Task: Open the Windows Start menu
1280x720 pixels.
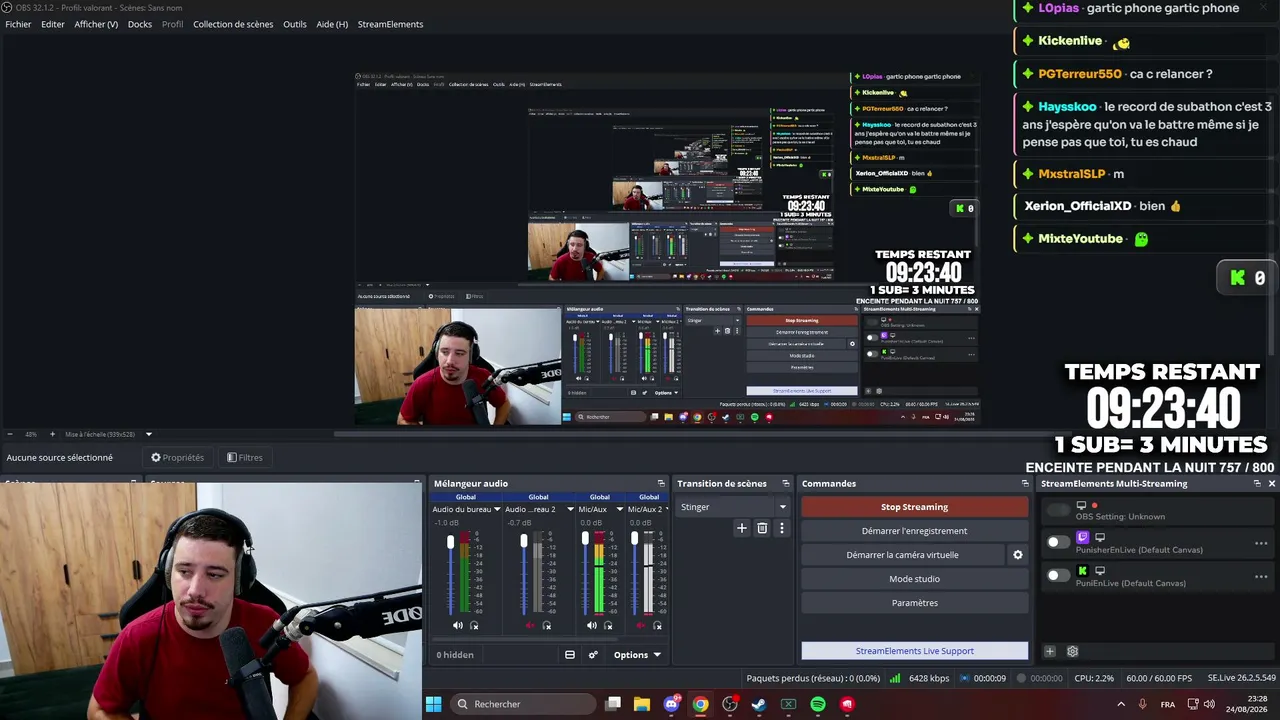Action: click(x=434, y=704)
